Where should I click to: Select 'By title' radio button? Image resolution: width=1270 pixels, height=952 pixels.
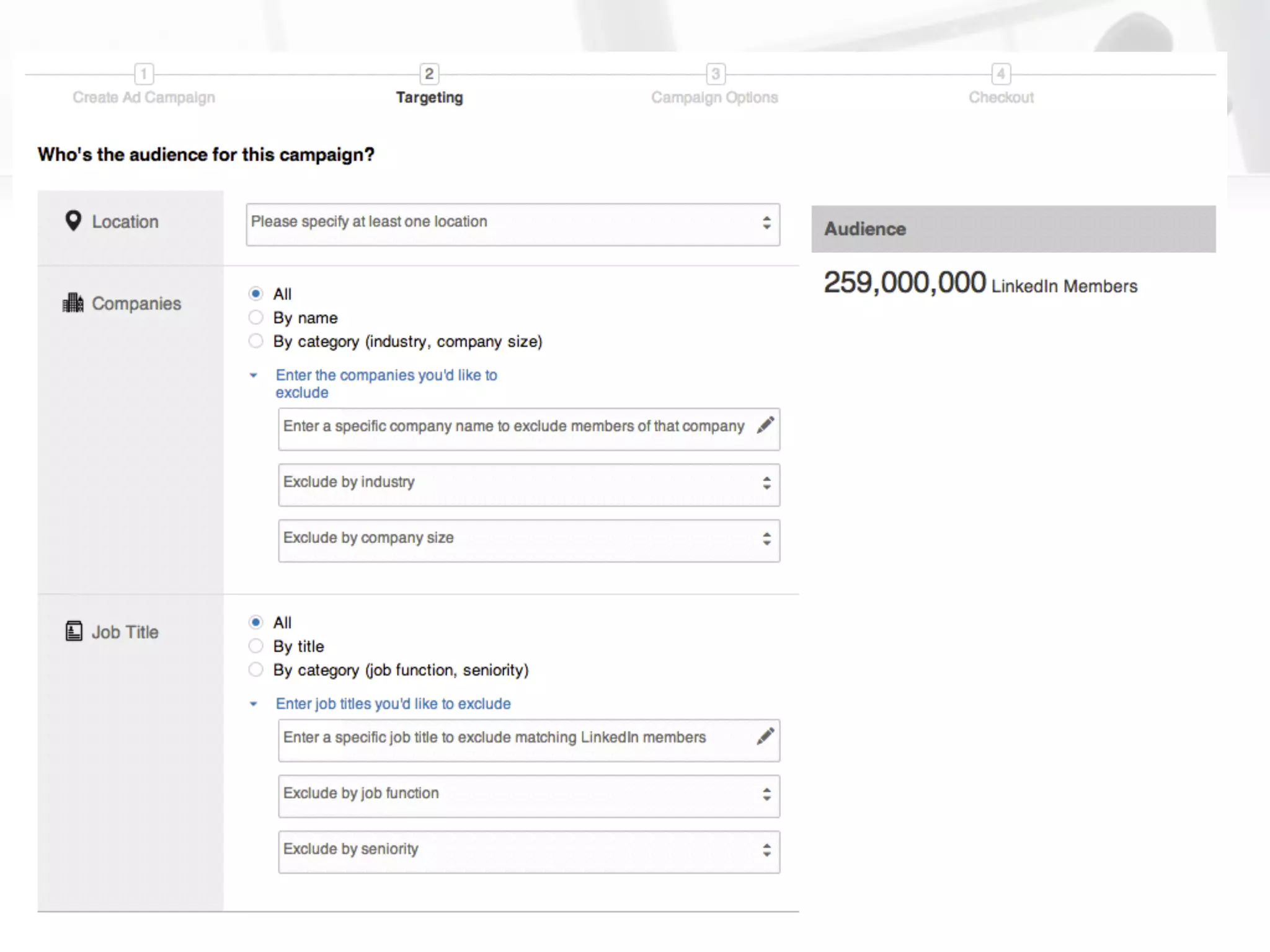point(255,646)
